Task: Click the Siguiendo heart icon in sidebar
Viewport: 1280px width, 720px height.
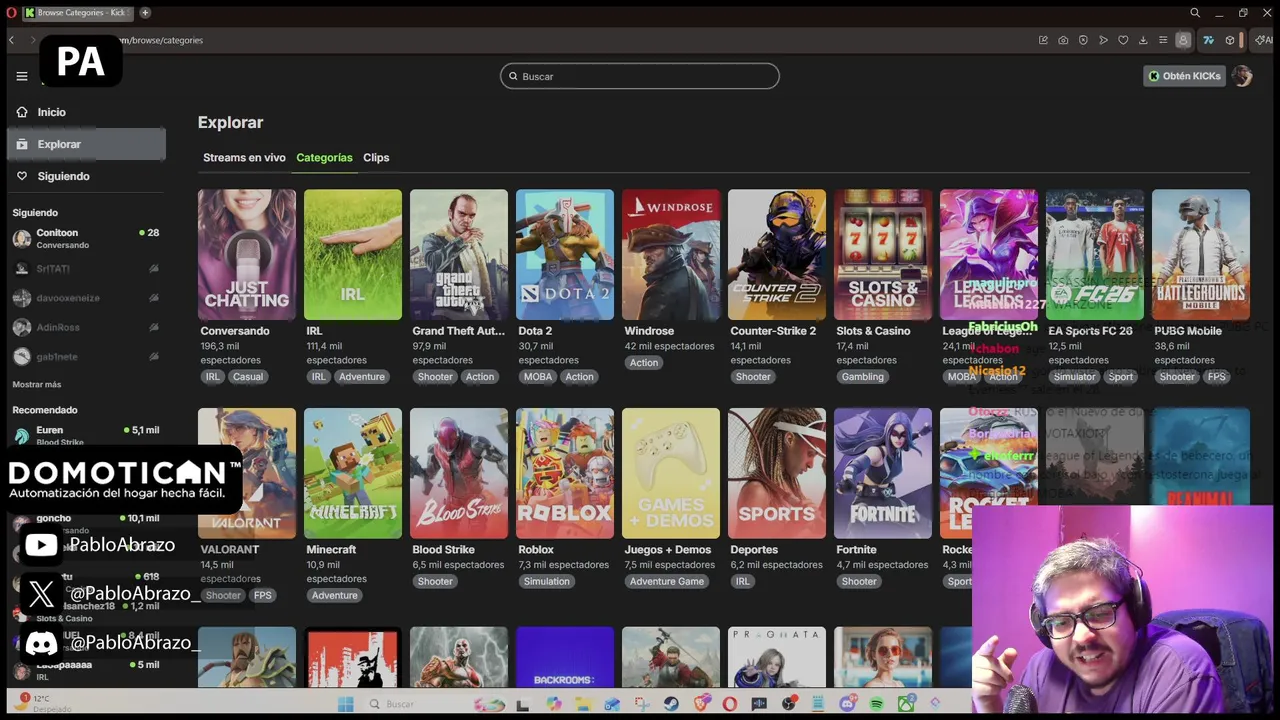Action: pos(22,176)
